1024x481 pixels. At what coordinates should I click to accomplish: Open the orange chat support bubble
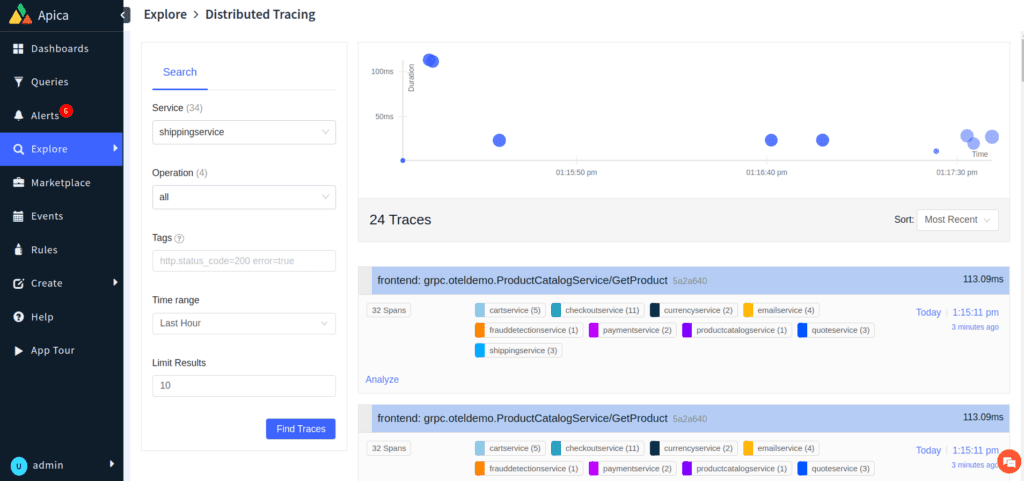(1009, 461)
